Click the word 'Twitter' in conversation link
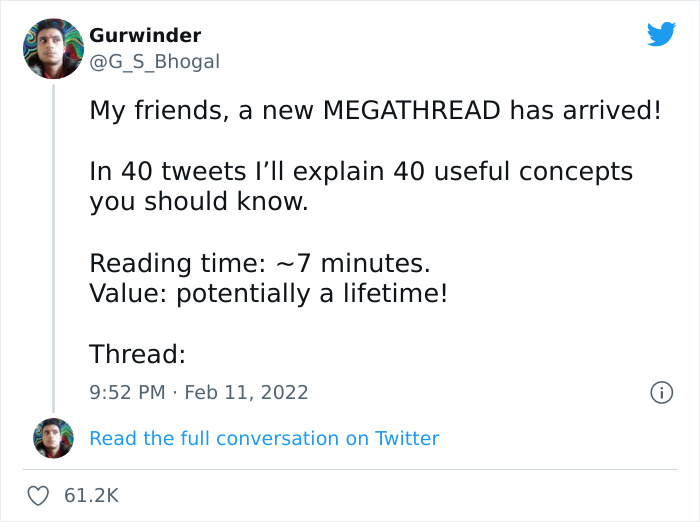 (x=407, y=438)
